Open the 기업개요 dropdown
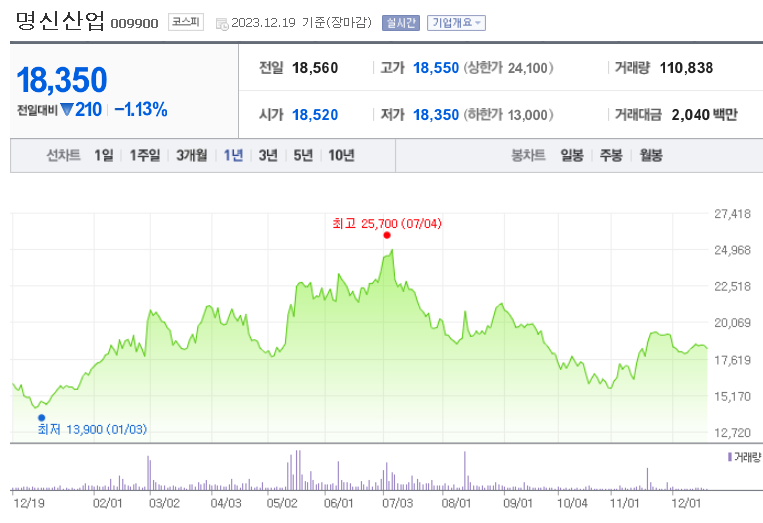The width and height of the screenshot is (763, 523). [456, 23]
